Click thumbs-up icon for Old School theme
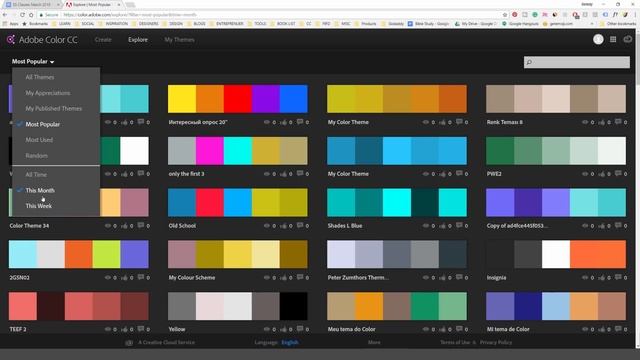Image resolution: width=640 pixels, height=360 pixels. [x=283, y=226]
